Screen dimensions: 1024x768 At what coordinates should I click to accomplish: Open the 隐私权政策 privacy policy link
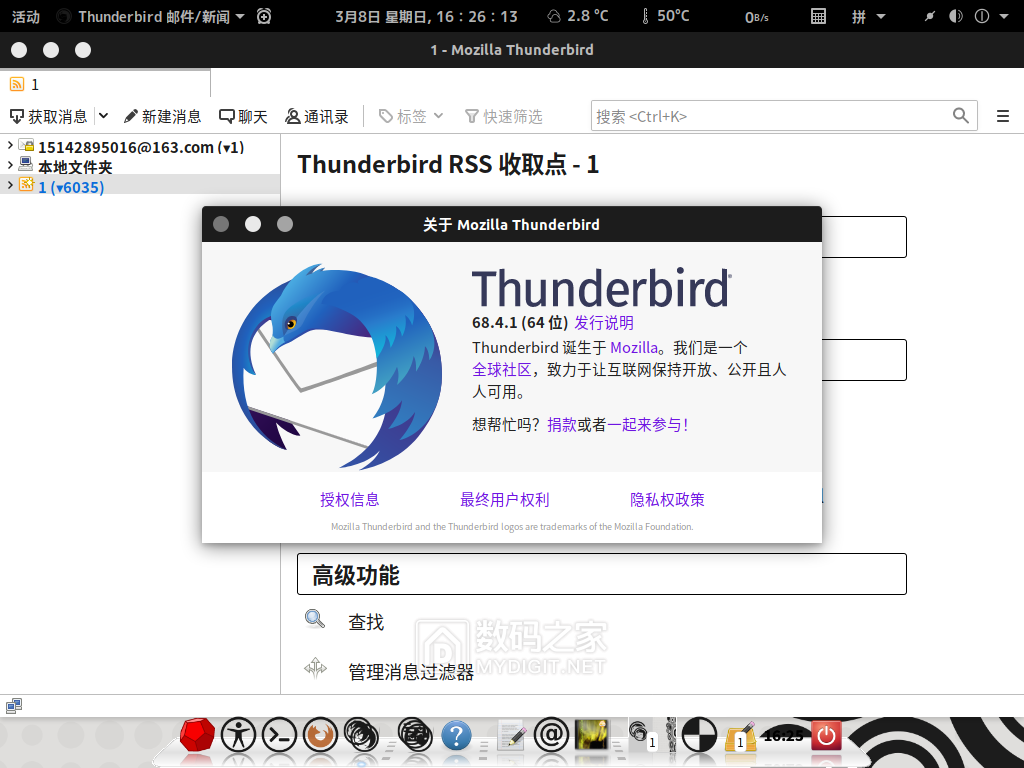tap(667, 500)
